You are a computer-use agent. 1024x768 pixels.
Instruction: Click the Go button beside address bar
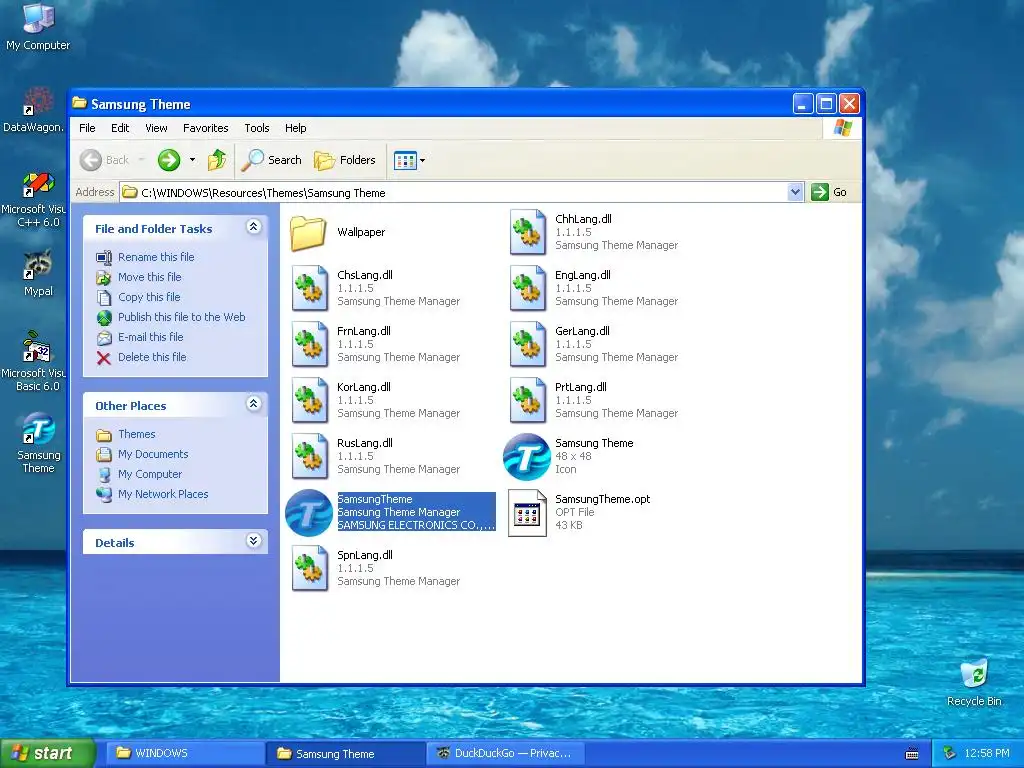tap(829, 192)
